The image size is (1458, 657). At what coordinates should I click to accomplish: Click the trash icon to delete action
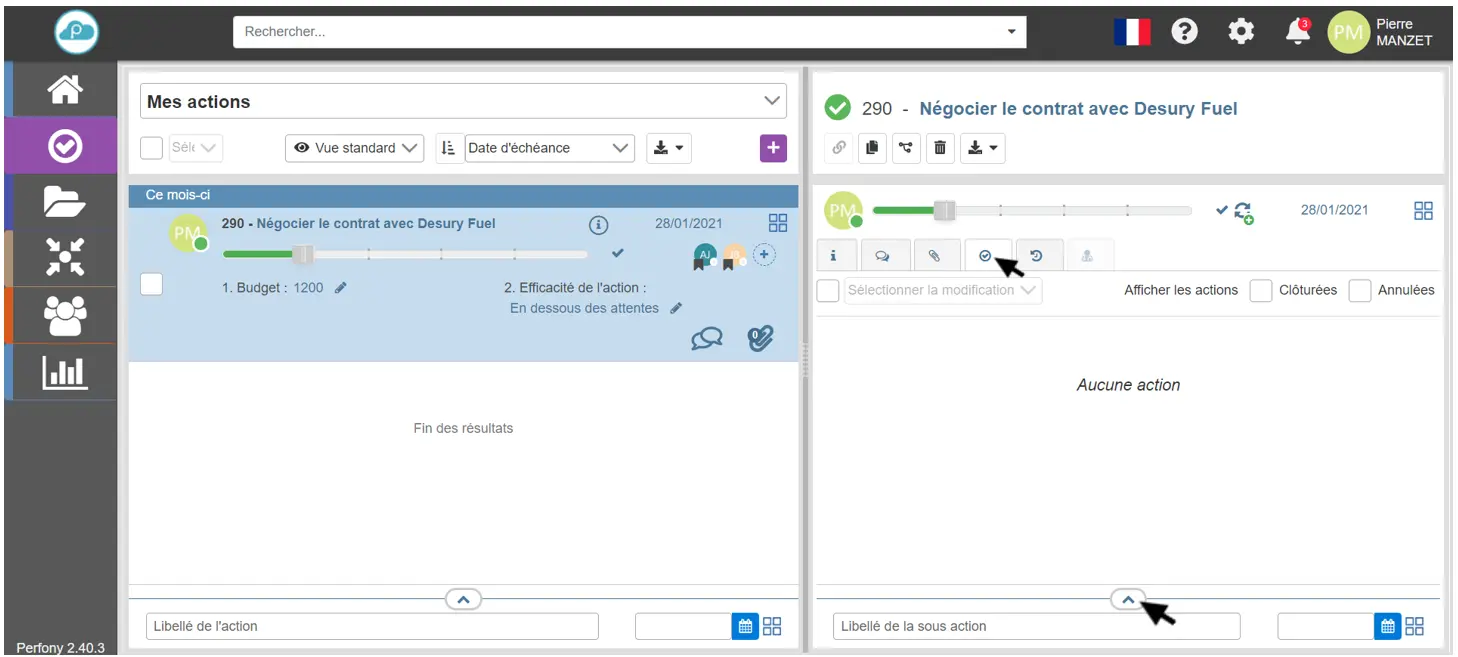coord(940,148)
